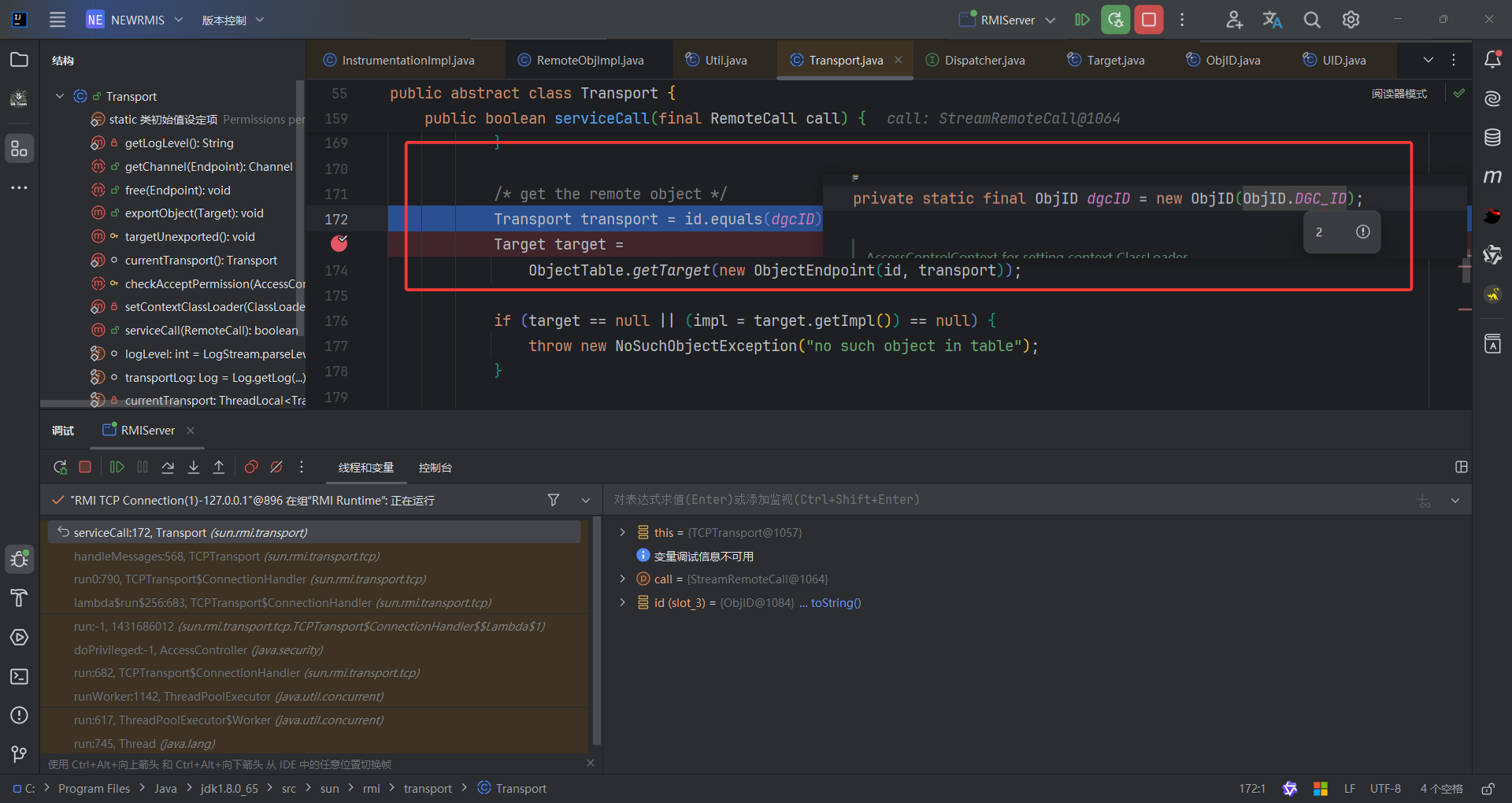This screenshot has height=803, width=1512.
Task: Click the frames panel vertical scrollbar
Action: coord(596,631)
